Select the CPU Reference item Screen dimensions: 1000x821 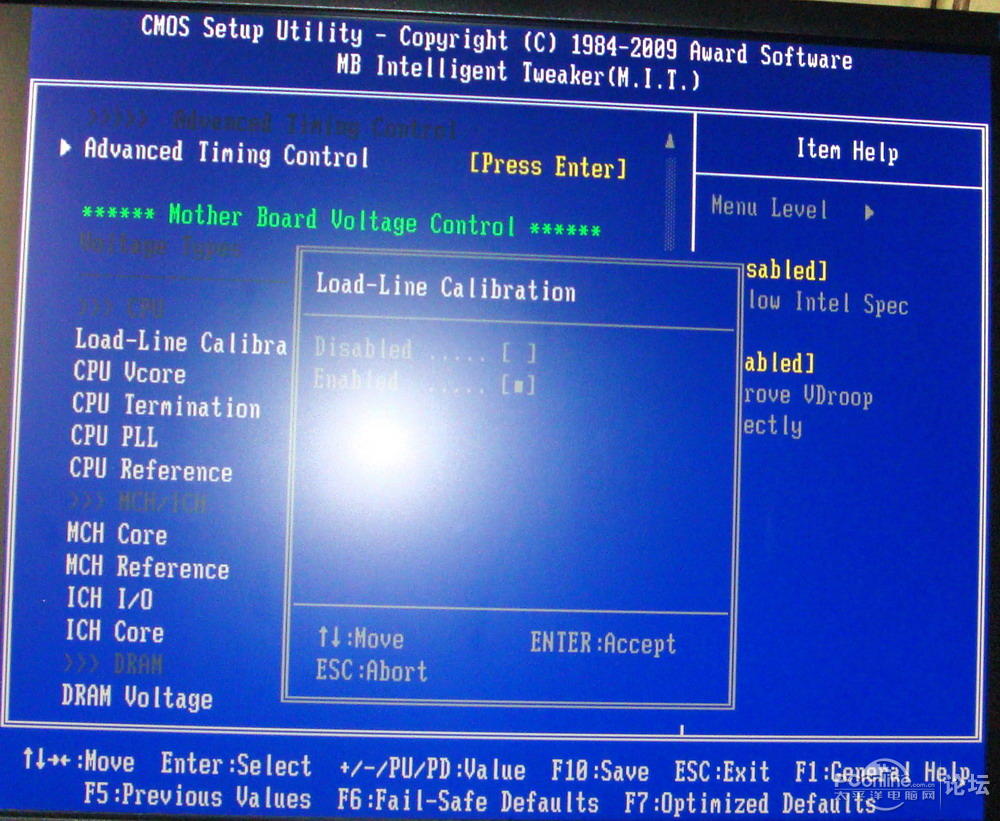coord(151,469)
